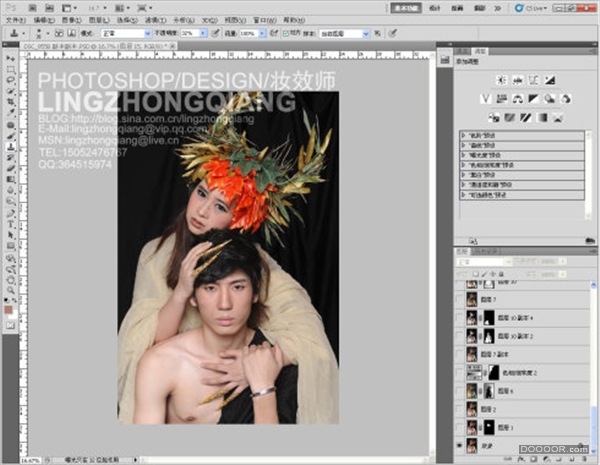Select the Horizontal Type tool
Screen dimensions: 600x465
(10, 225)
